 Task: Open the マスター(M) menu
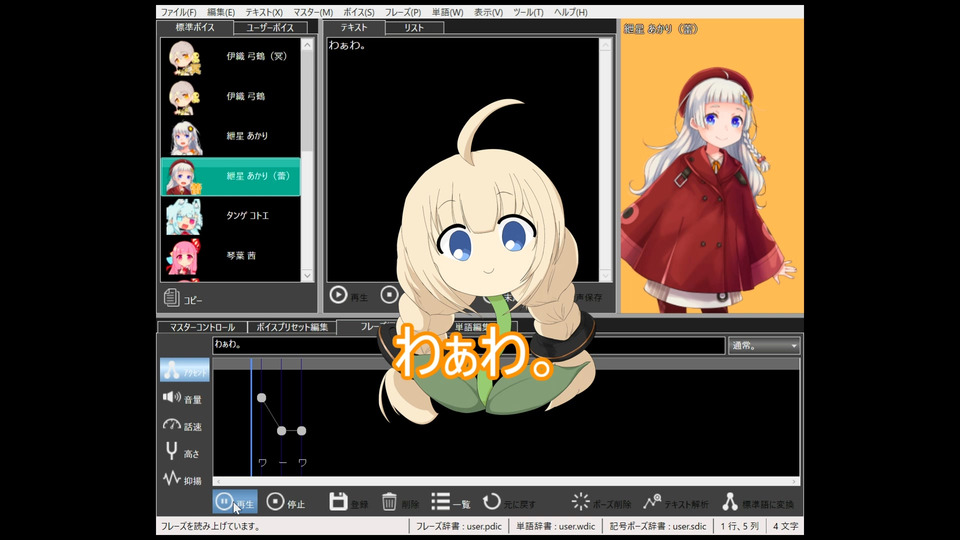click(x=313, y=12)
